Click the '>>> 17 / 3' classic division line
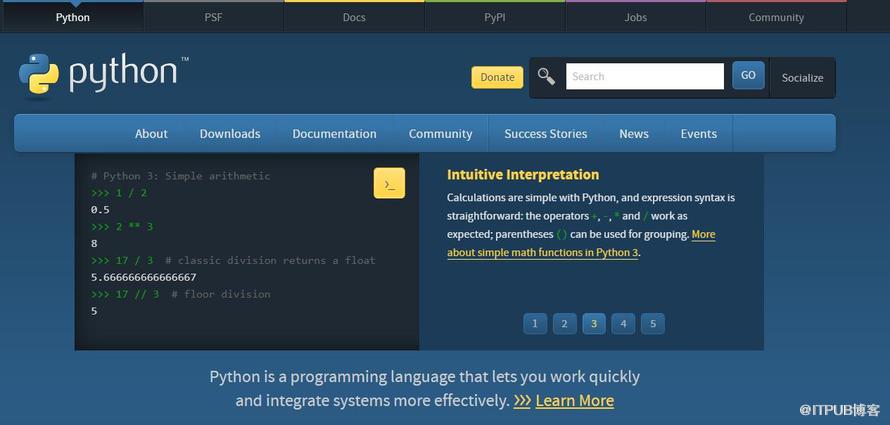Screen dimensions: 890x425 click(233, 260)
